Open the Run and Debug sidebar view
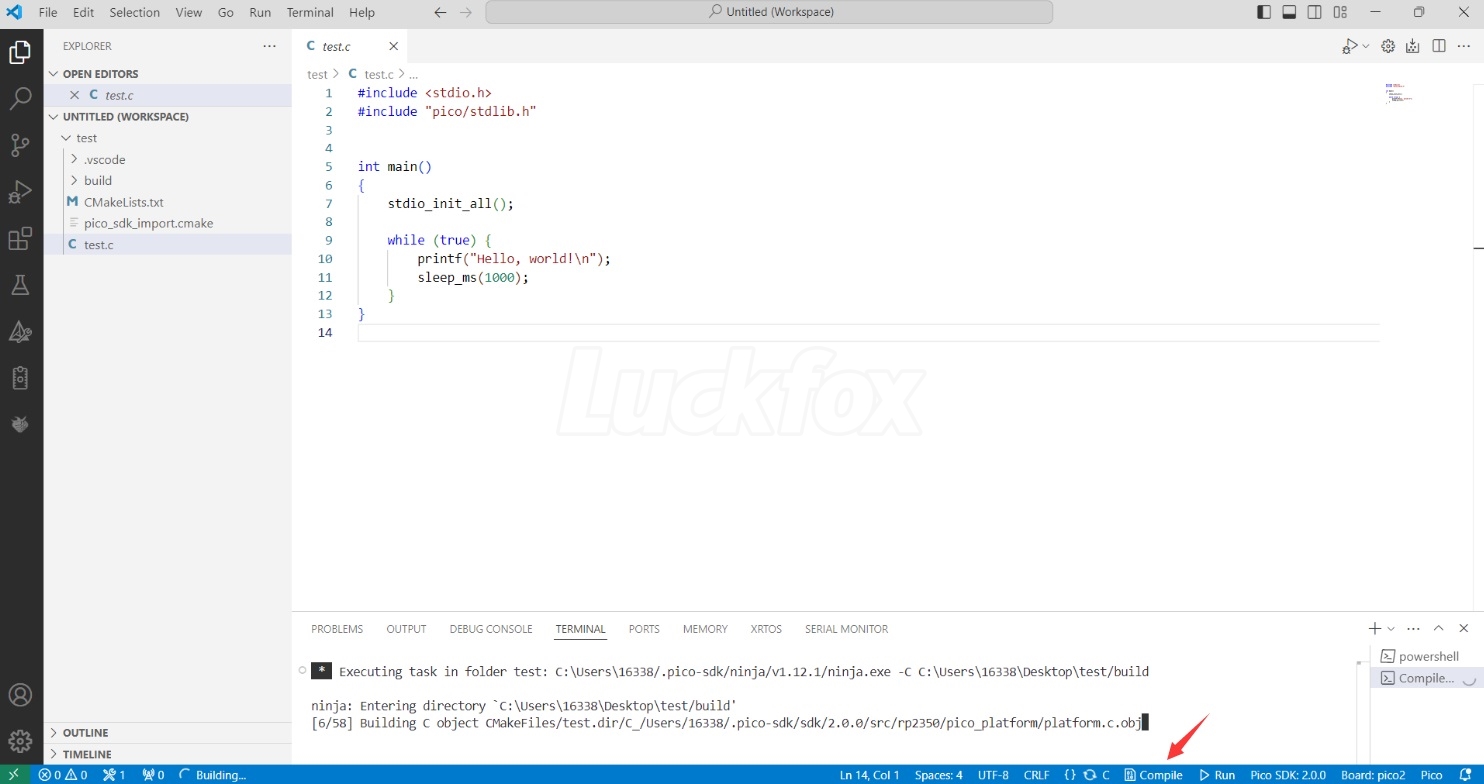This screenshot has height=784, width=1484. [21, 191]
